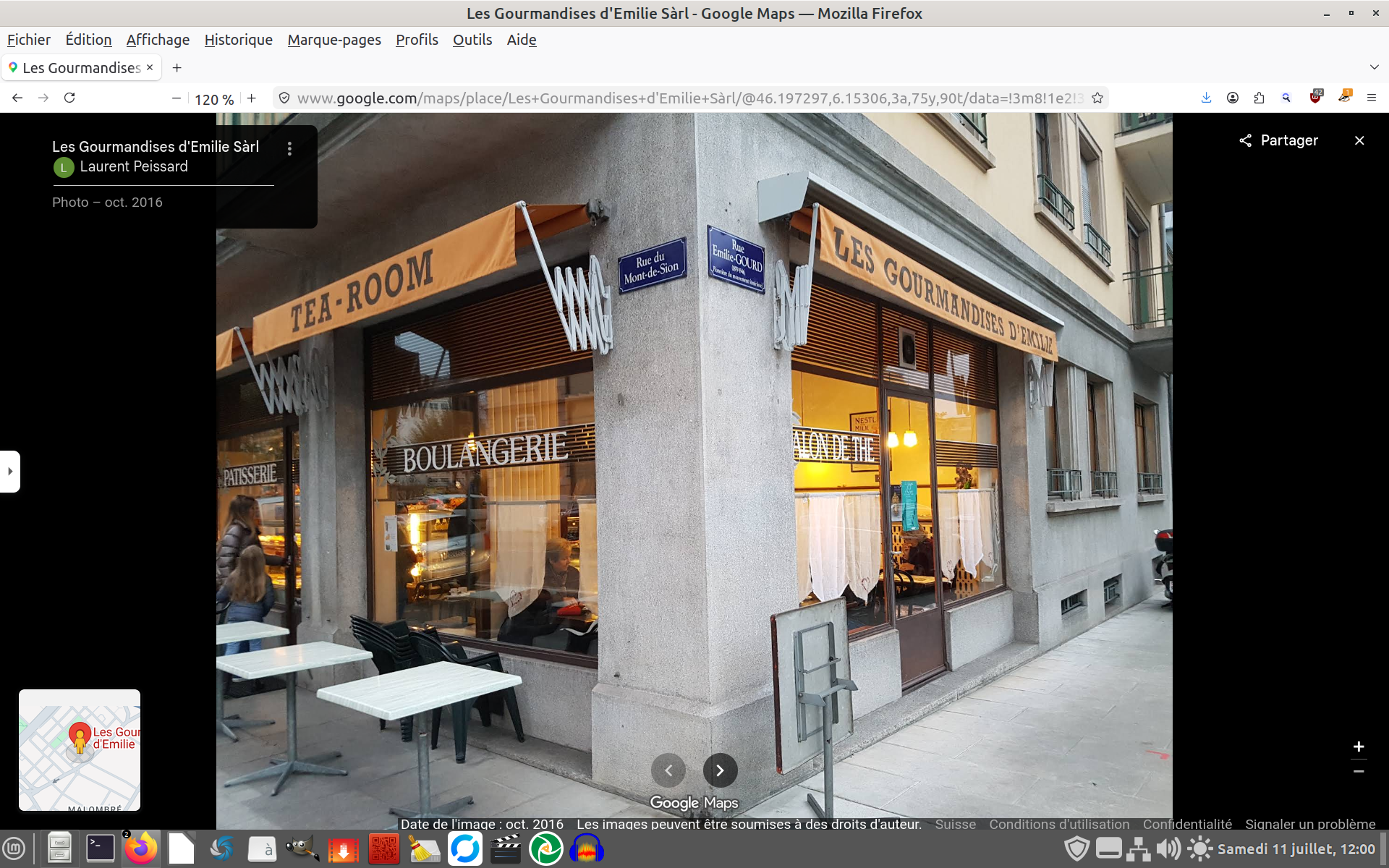Launch the QR code application
Viewport: 1389px width, 868px height.
(383, 848)
